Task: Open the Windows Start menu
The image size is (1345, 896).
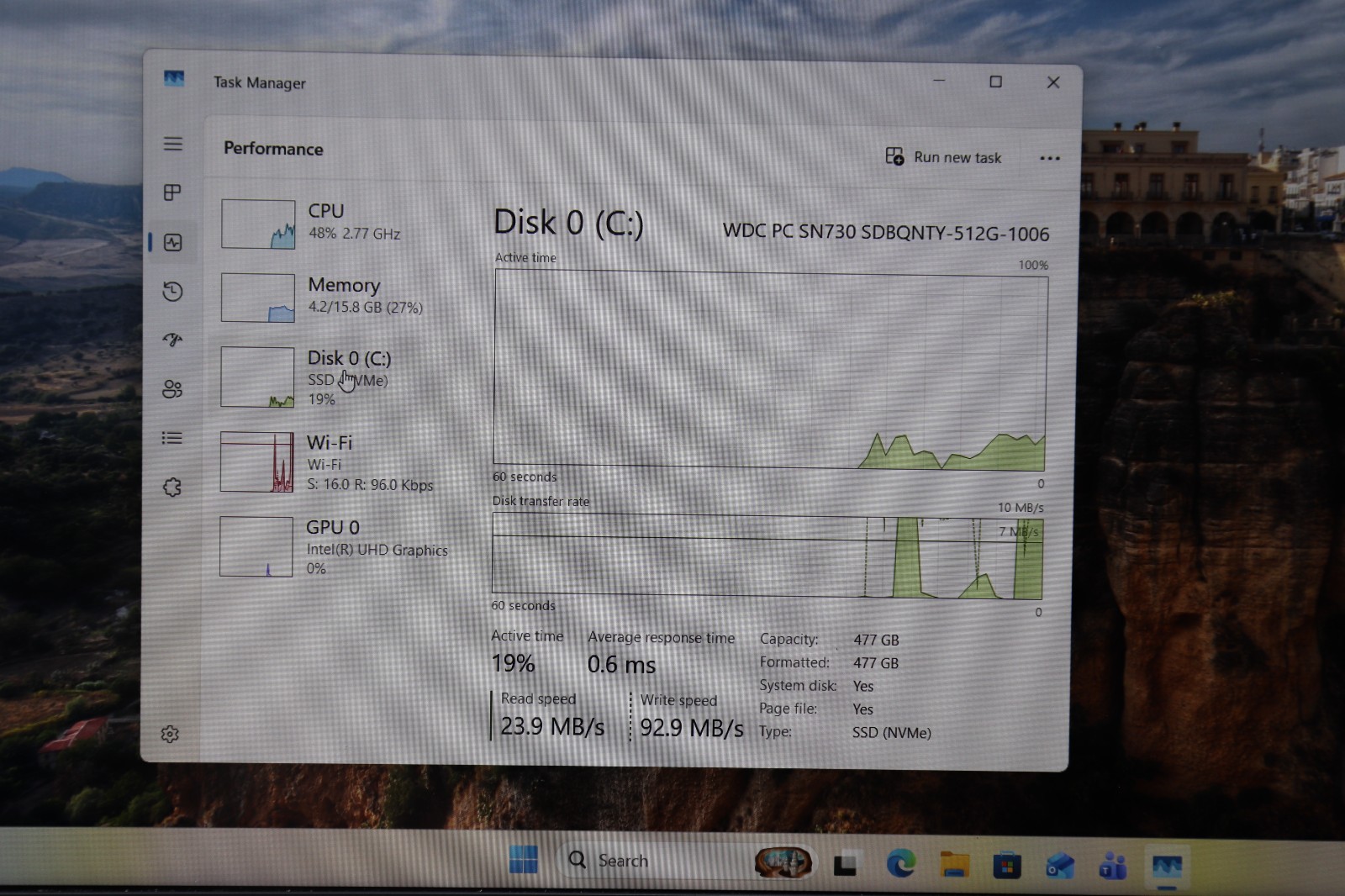Action: pyautogui.click(x=524, y=860)
